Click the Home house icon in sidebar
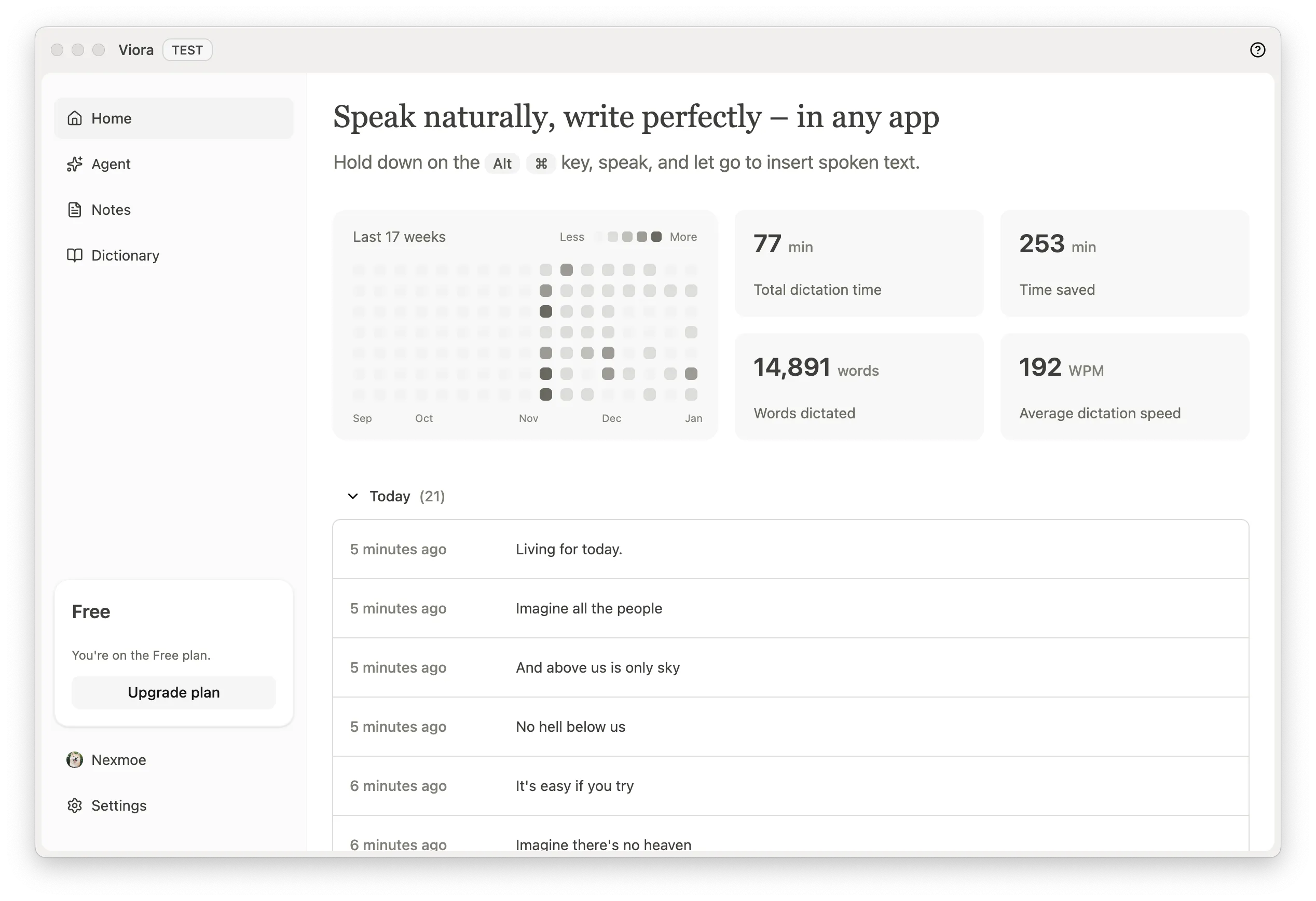1316x901 pixels. (75, 118)
